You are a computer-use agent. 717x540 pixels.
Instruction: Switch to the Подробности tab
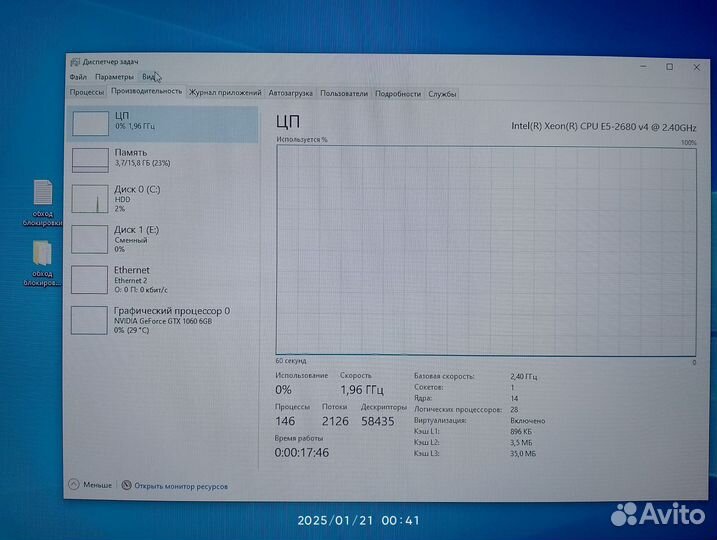pos(398,93)
